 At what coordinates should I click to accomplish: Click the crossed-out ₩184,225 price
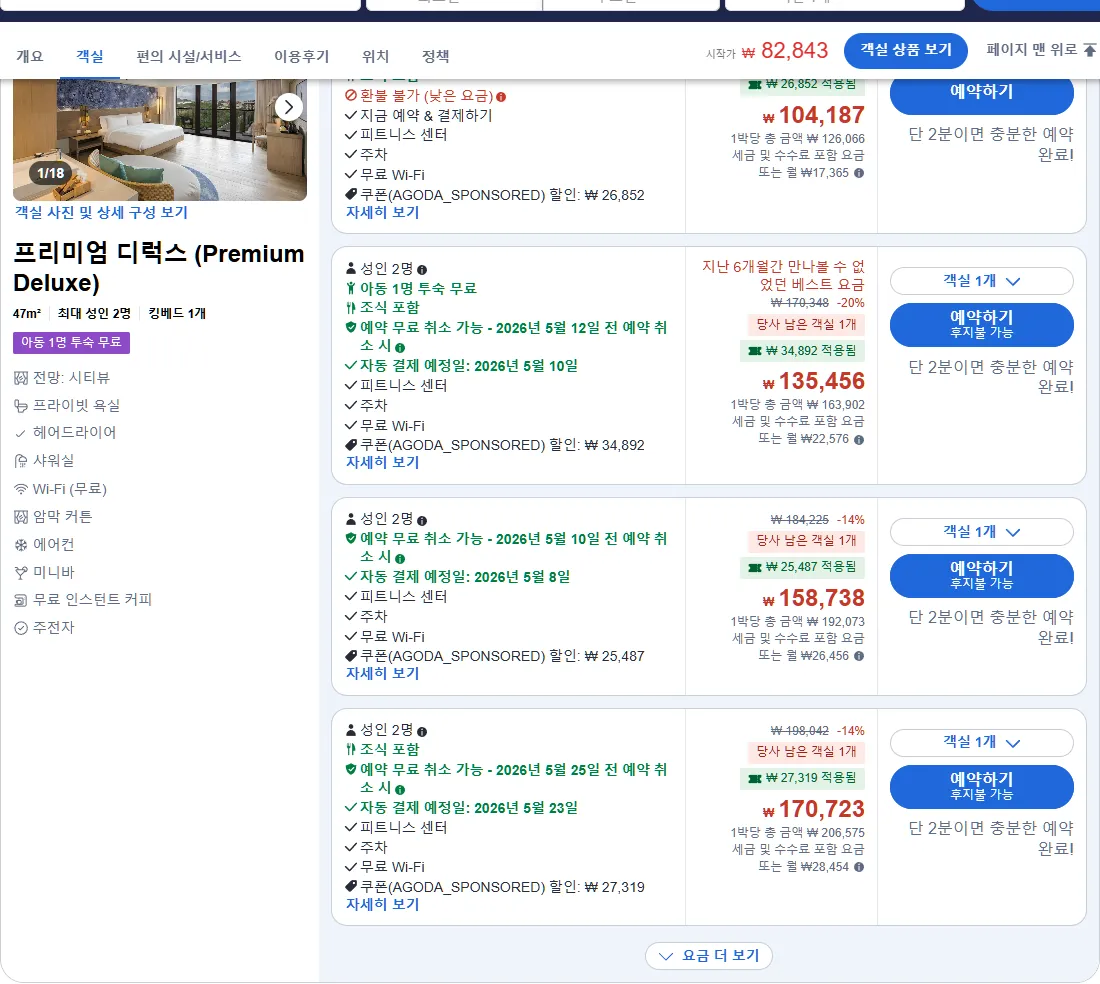click(799, 520)
